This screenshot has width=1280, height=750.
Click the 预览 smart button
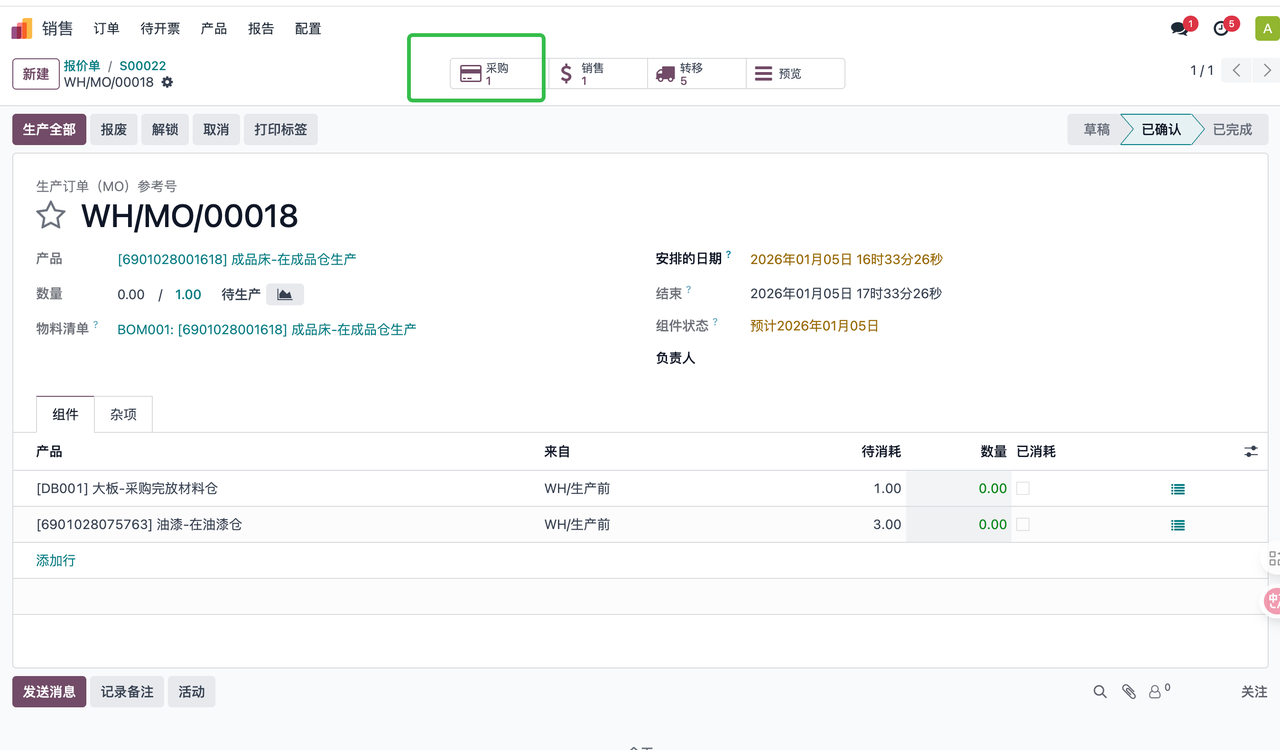pyautogui.click(x=795, y=73)
